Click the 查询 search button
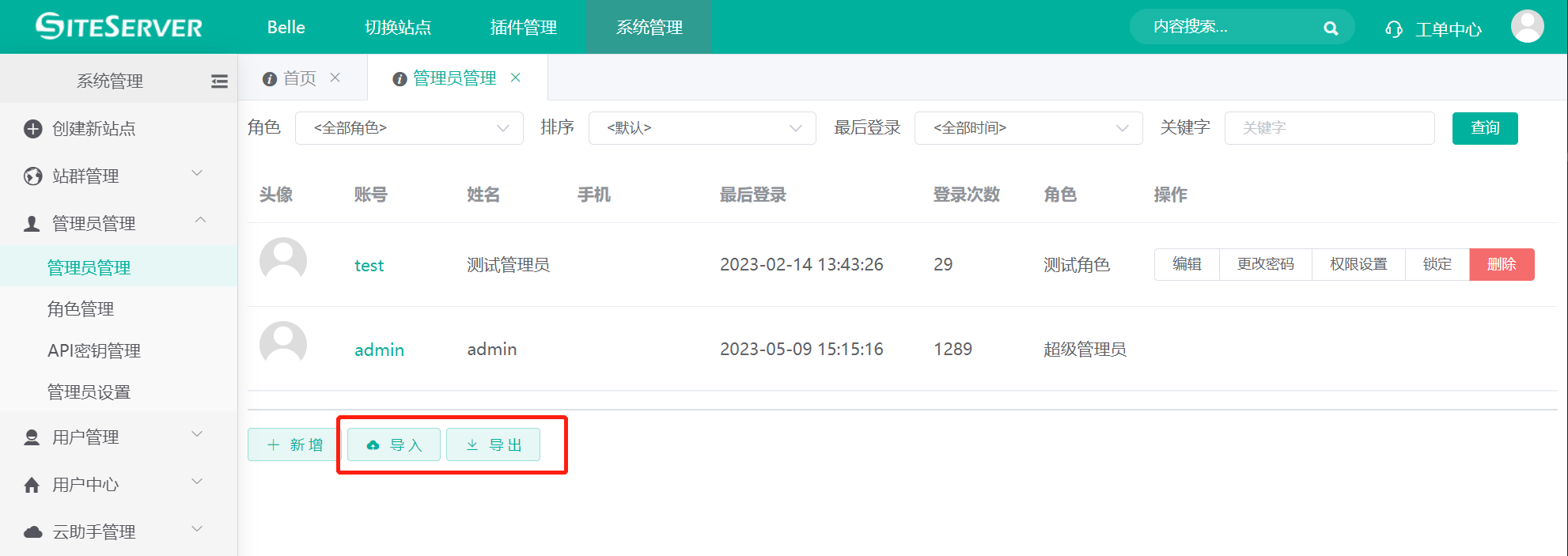The height and width of the screenshot is (556, 1568). pyautogui.click(x=1485, y=128)
